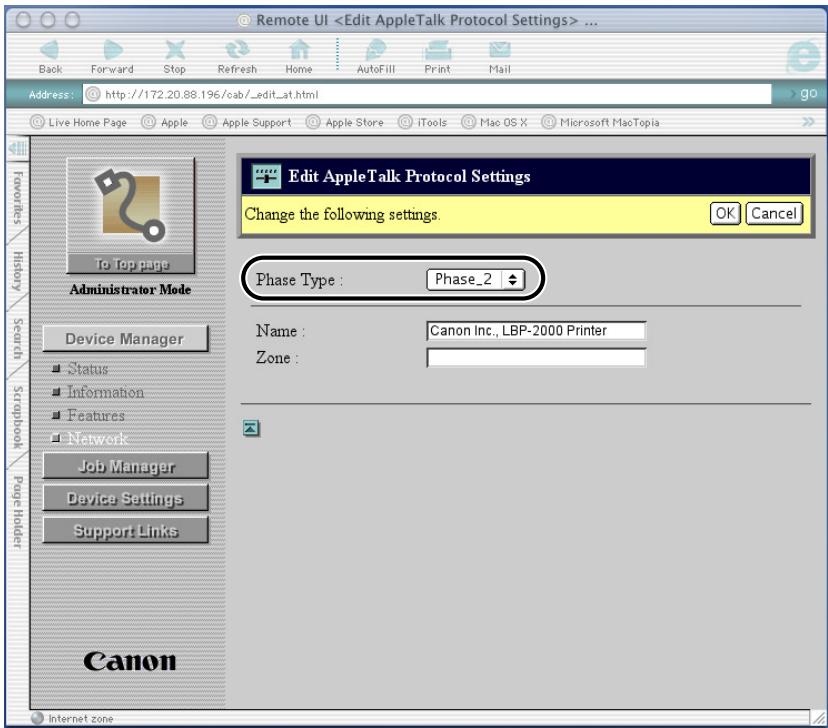Open the Phase Type dropdown
The width and height of the screenshot is (828, 728).
(475, 279)
